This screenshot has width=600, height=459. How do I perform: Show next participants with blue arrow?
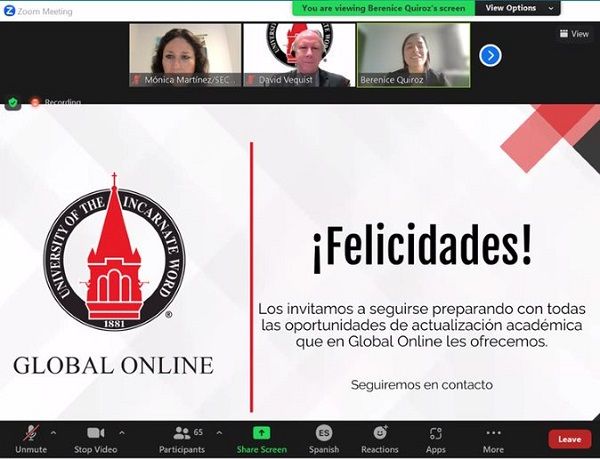(x=490, y=55)
